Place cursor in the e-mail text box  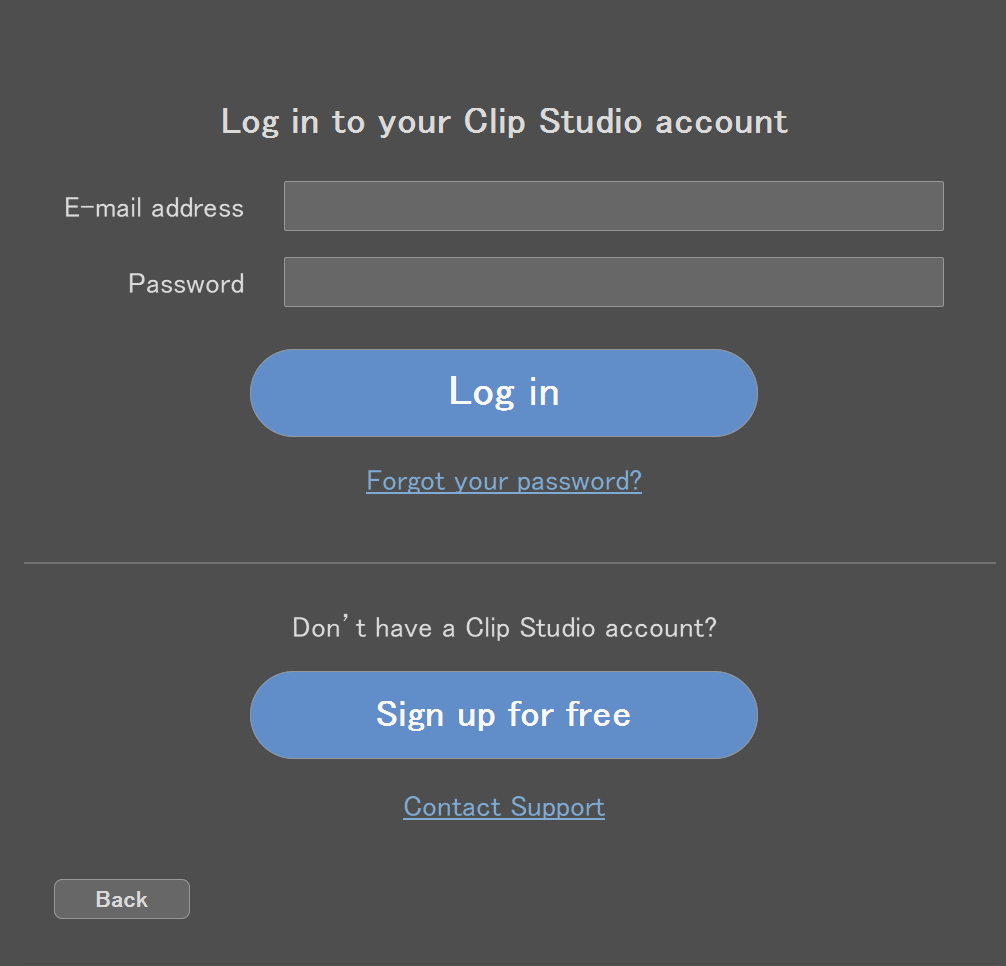[613, 206]
